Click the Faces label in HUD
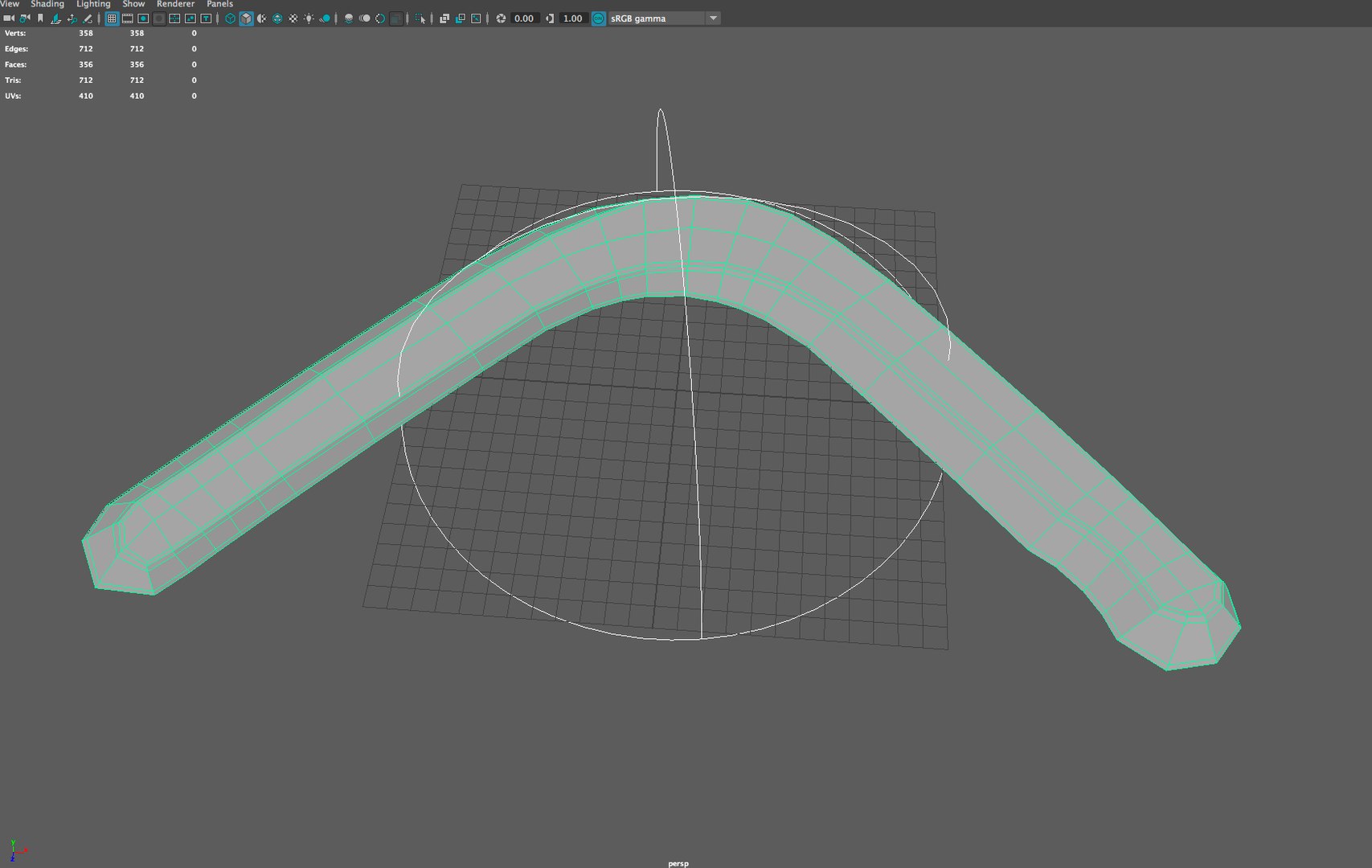 15,64
